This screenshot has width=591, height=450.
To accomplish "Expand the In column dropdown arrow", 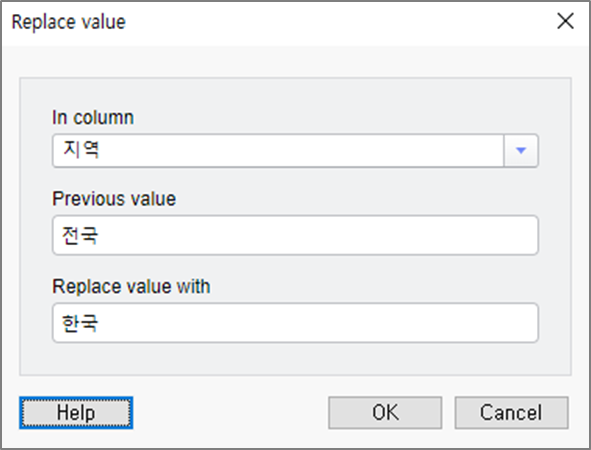I will 521,151.
